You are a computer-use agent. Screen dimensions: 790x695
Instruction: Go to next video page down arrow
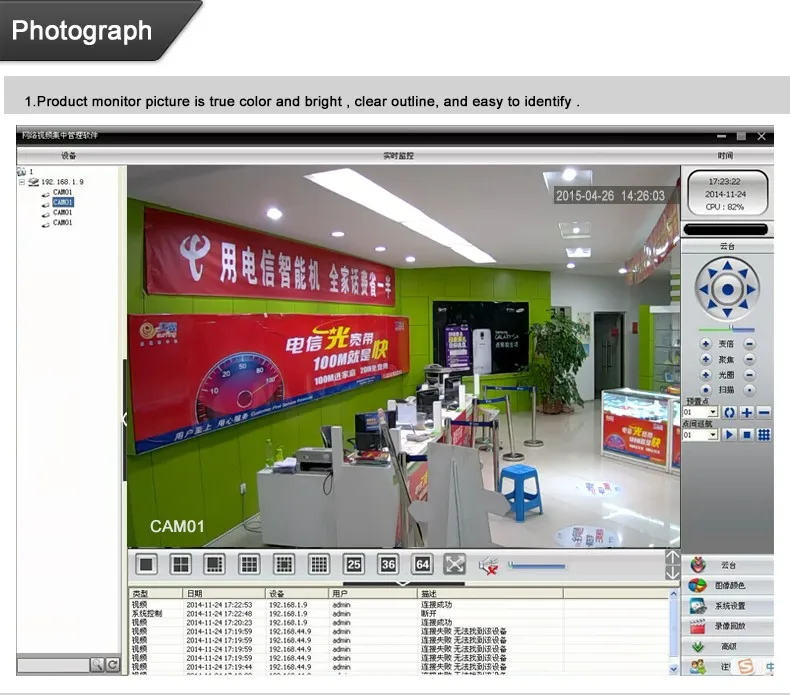point(673,573)
